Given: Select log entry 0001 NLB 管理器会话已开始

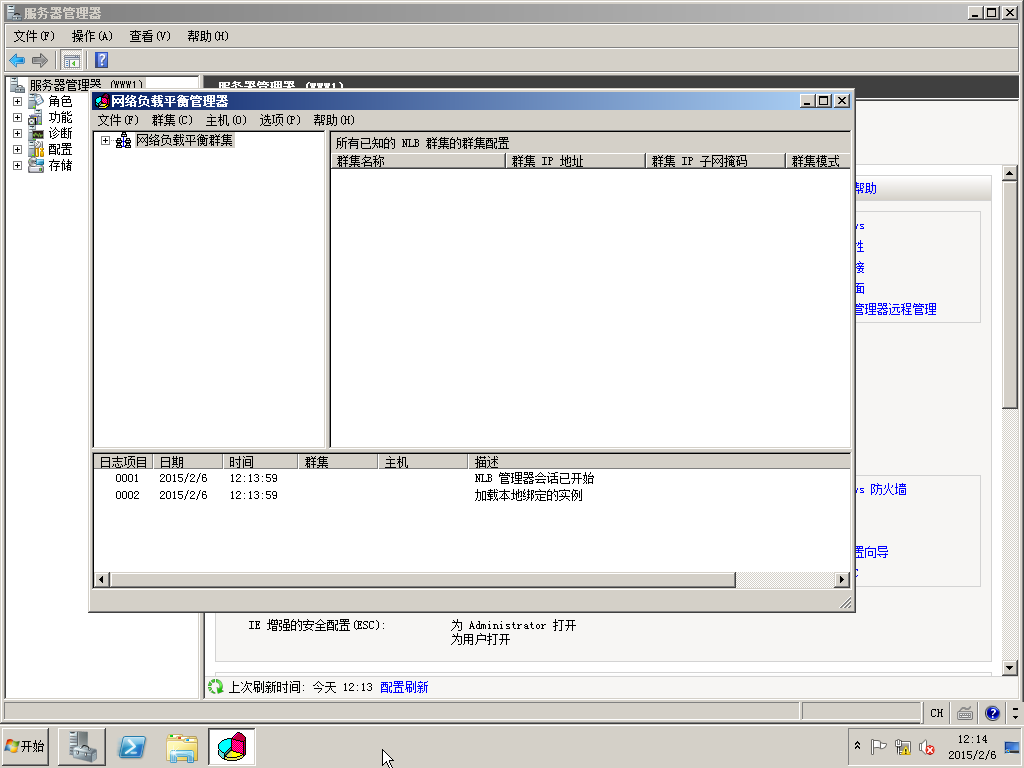Looking at the screenshot, I should point(472,478).
